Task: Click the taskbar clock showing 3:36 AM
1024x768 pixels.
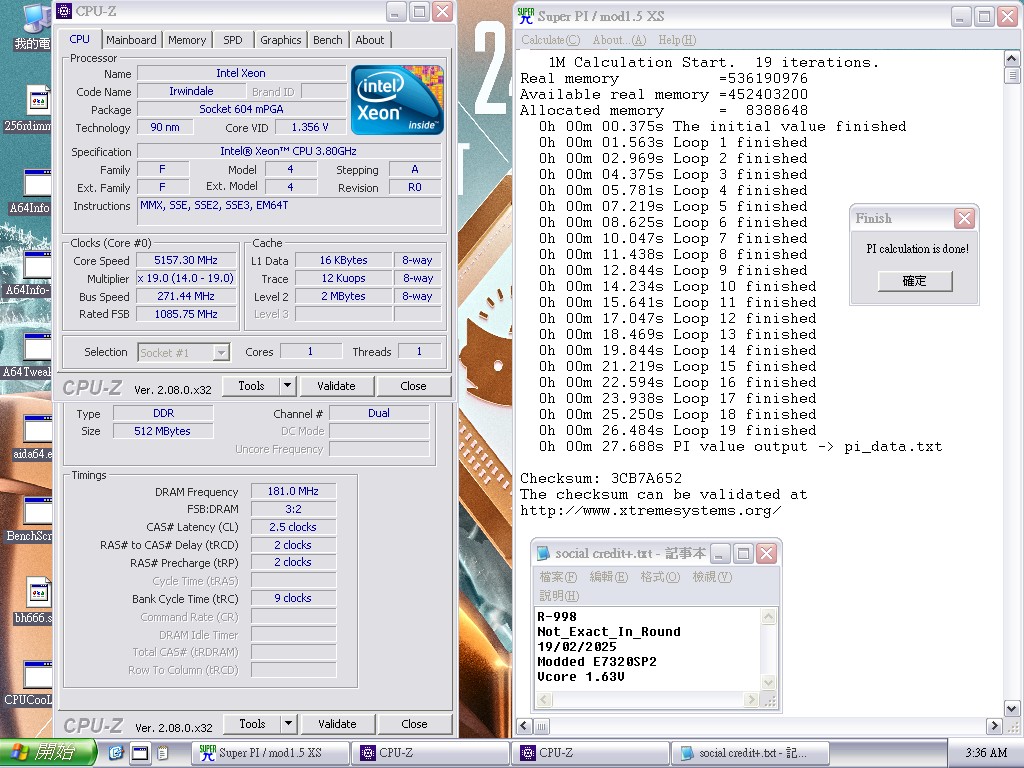Action: click(x=986, y=753)
